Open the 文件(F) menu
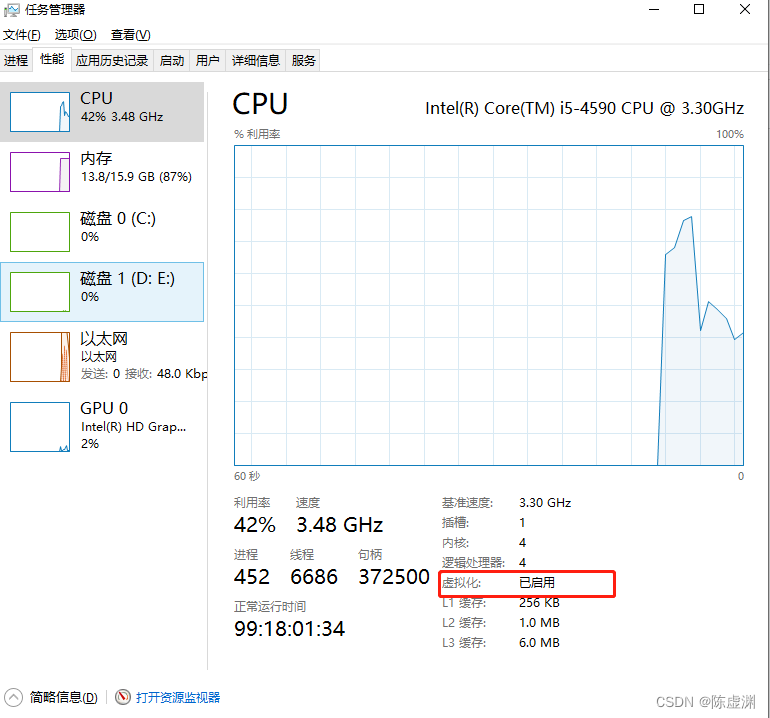Screen dimensions: 770x718 pyautogui.click(x=22, y=35)
